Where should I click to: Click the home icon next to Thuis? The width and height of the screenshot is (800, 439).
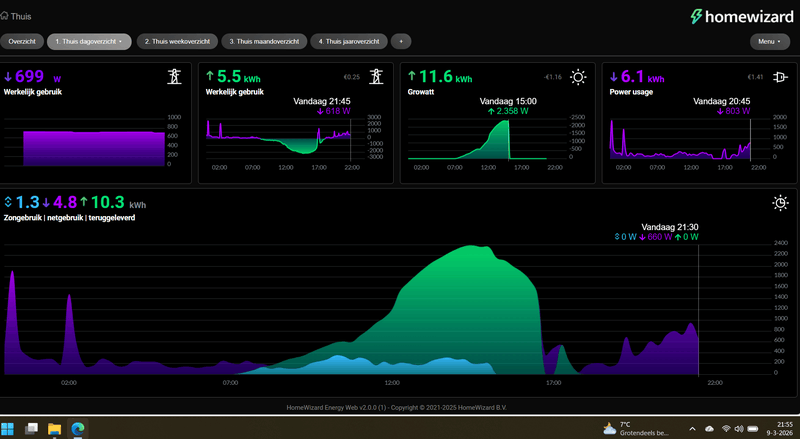5,16
